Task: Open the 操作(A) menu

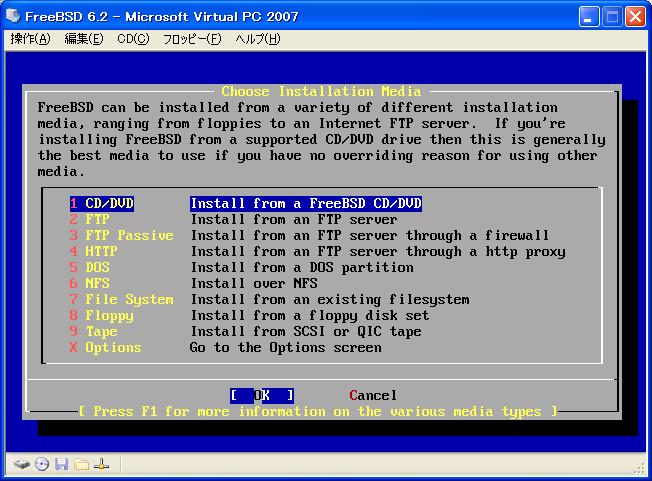Action: coord(30,39)
